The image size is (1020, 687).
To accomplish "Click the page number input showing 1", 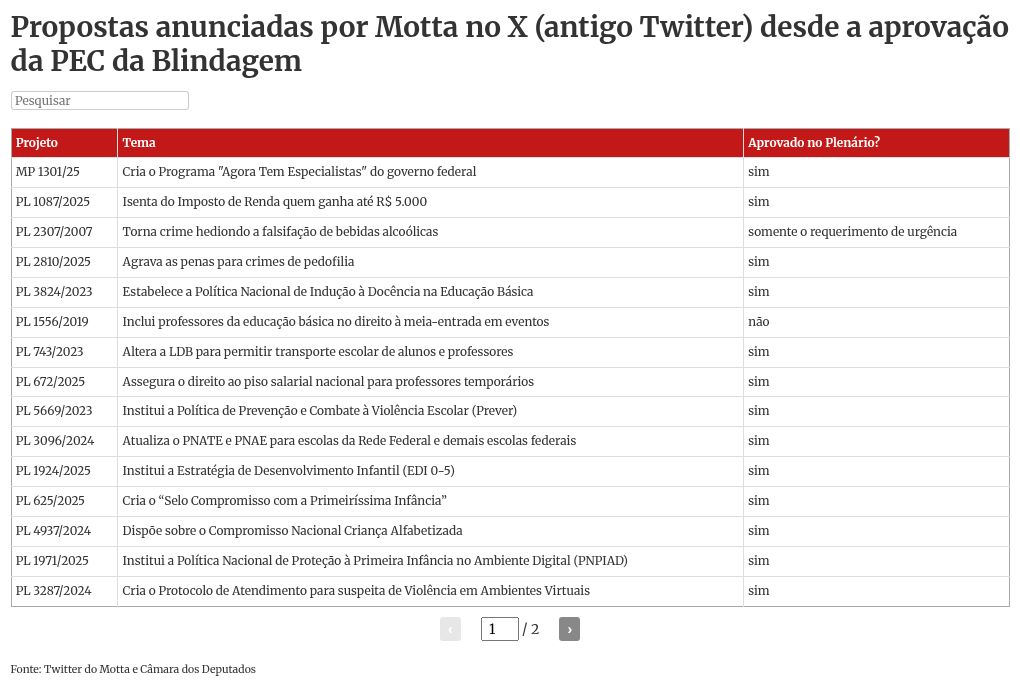I will [x=499, y=629].
